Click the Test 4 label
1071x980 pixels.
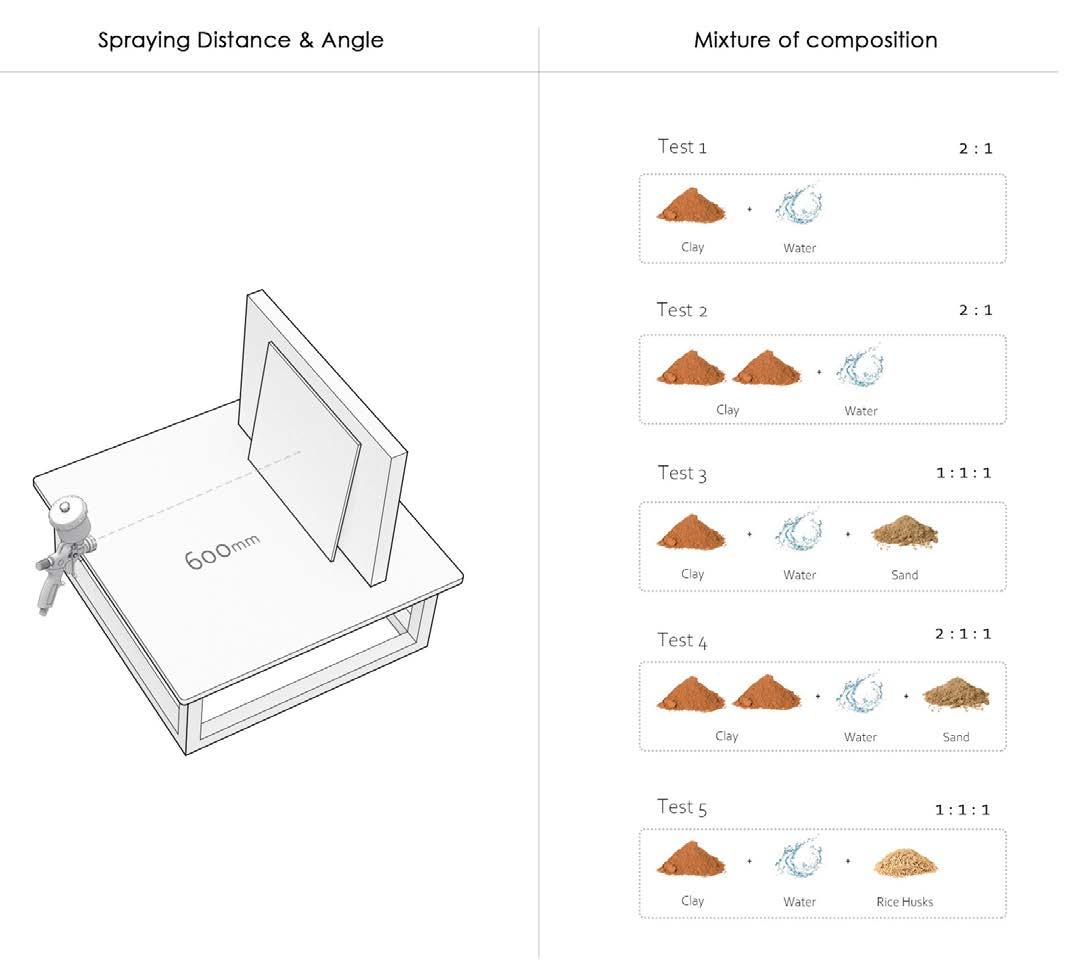point(682,640)
